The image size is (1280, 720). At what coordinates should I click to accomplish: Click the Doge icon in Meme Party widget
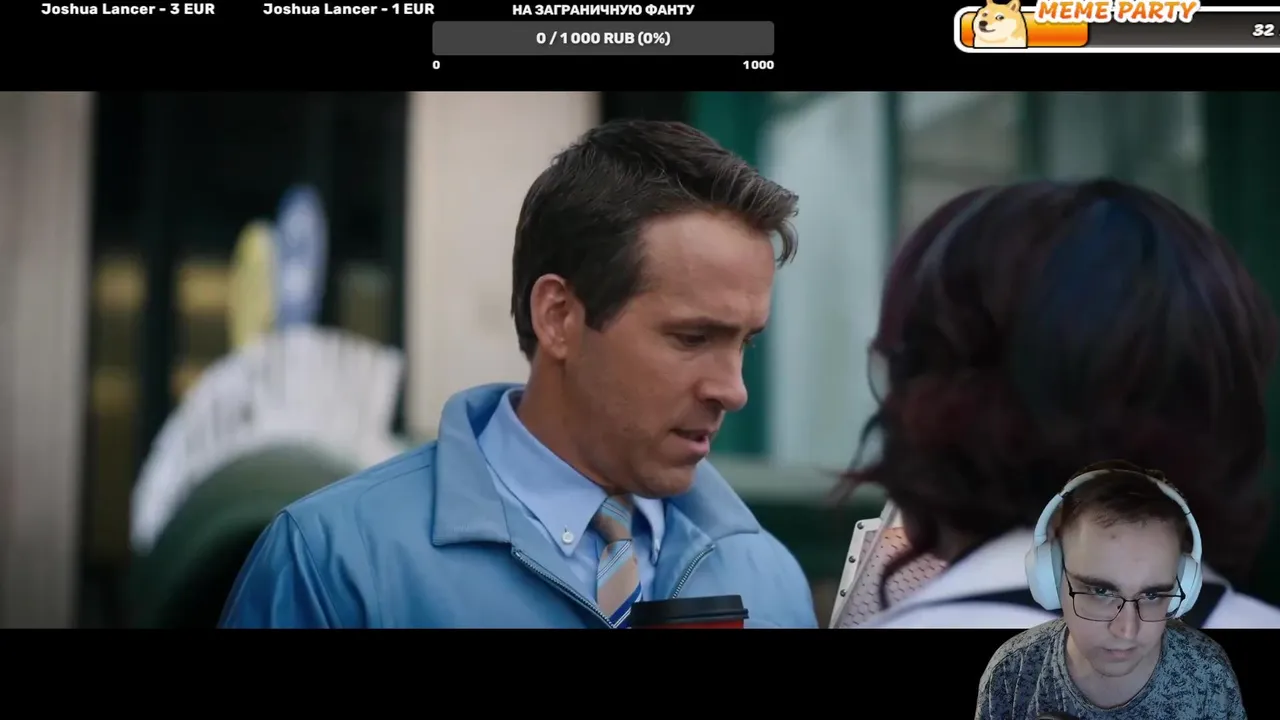1002,23
